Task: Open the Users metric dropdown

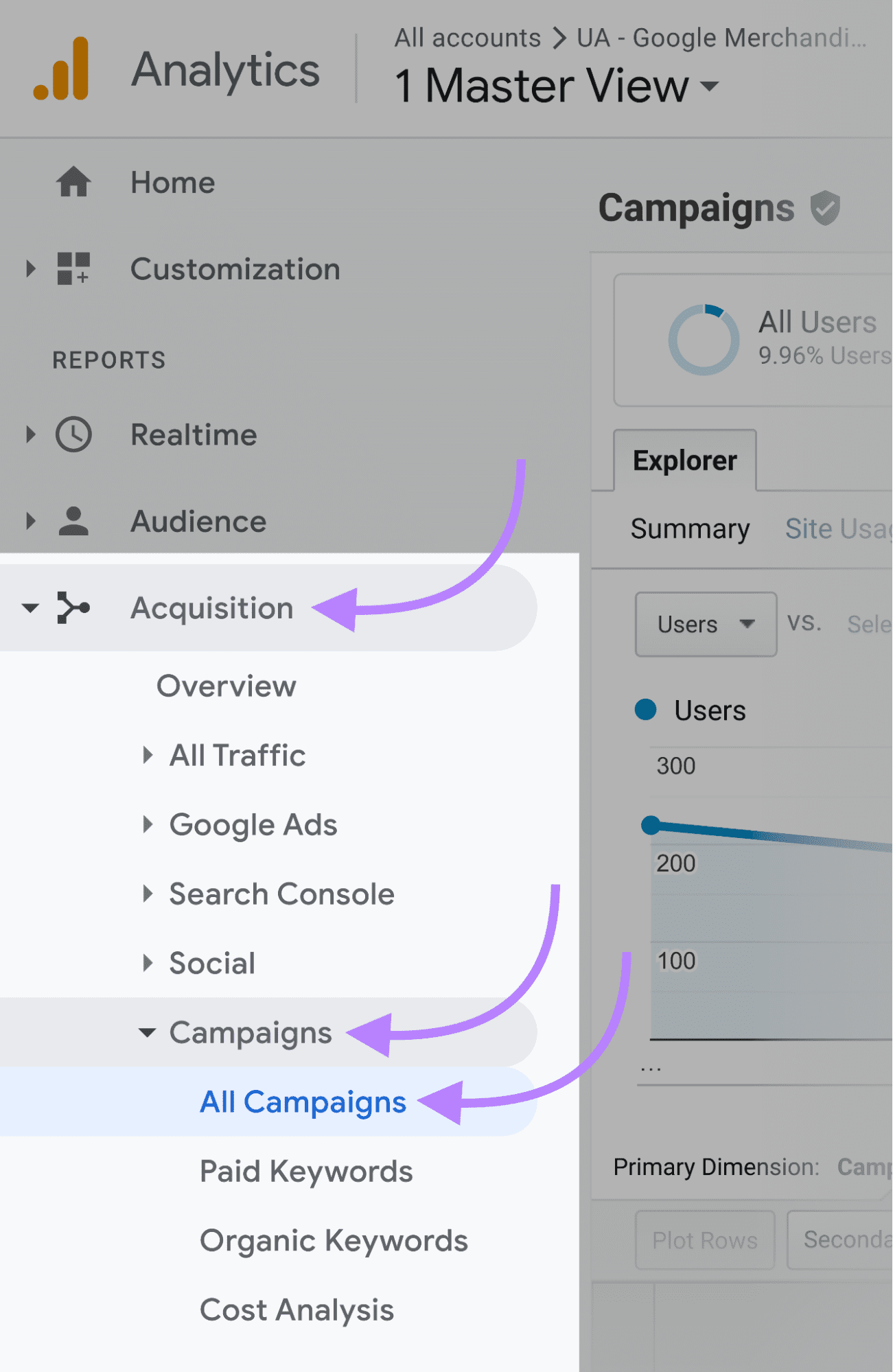Action: pyautogui.click(x=706, y=624)
